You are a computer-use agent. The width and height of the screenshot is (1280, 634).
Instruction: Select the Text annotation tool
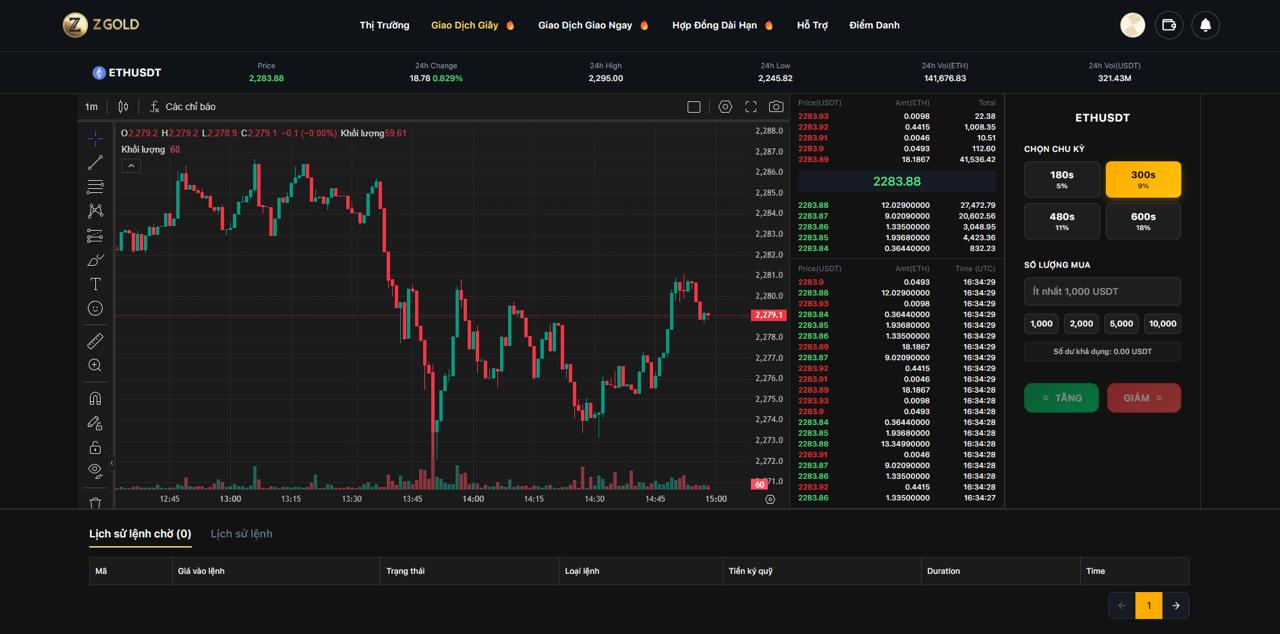(95, 284)
